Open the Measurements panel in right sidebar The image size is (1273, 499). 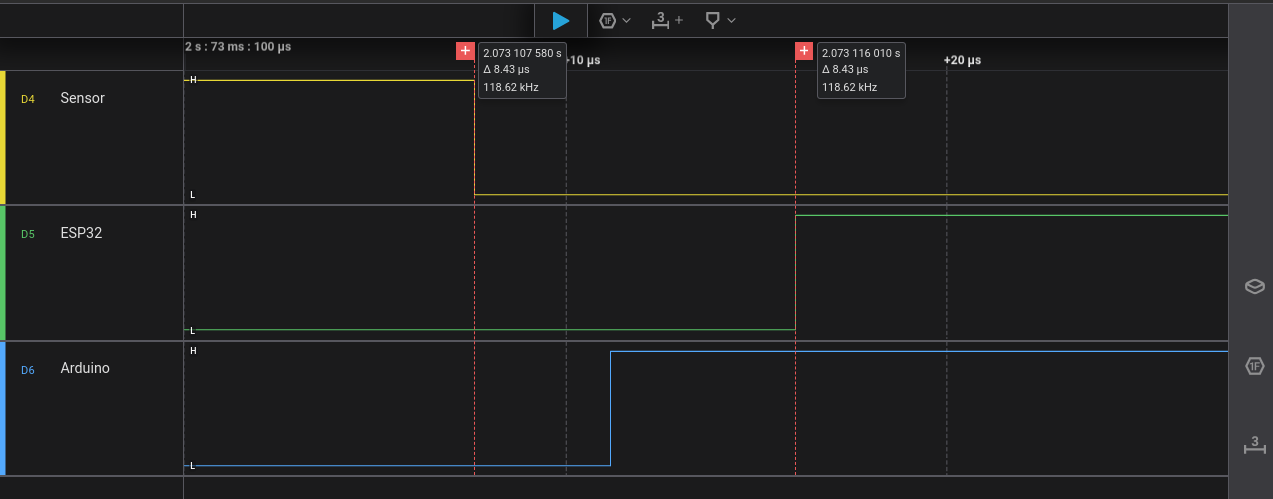pyautogui.click(x=1254, y=444)
